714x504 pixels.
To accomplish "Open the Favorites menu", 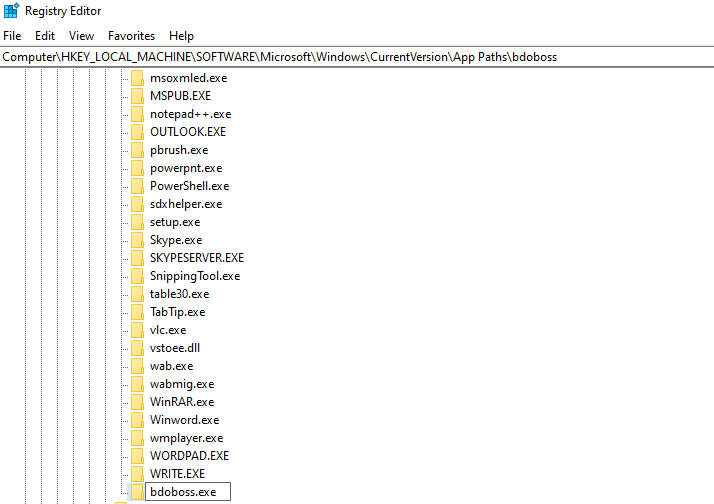I will 131,36.
